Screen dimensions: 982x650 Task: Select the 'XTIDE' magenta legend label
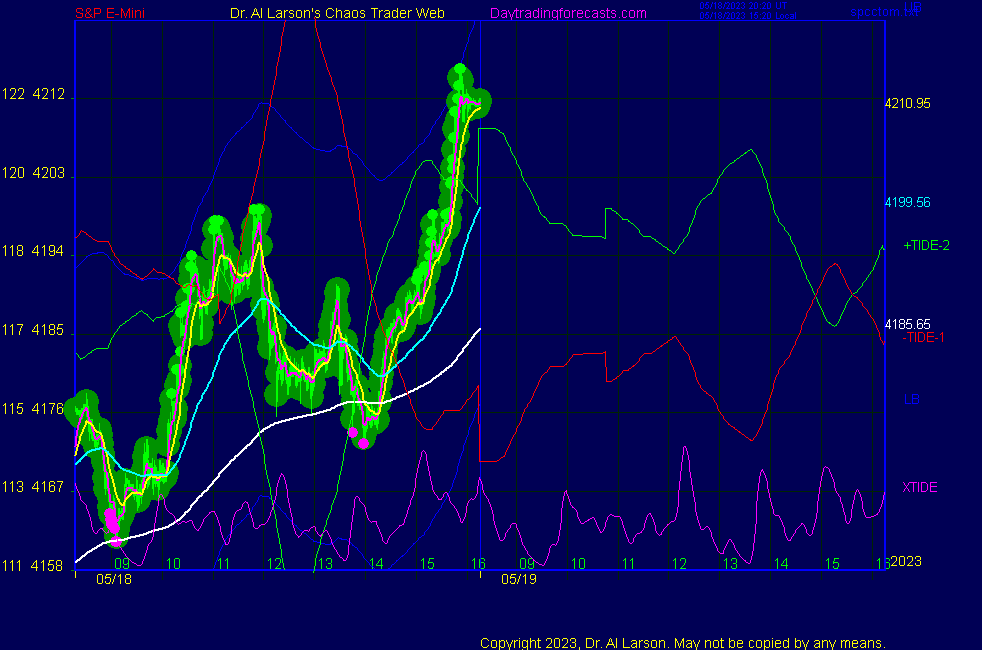(919, 487)
